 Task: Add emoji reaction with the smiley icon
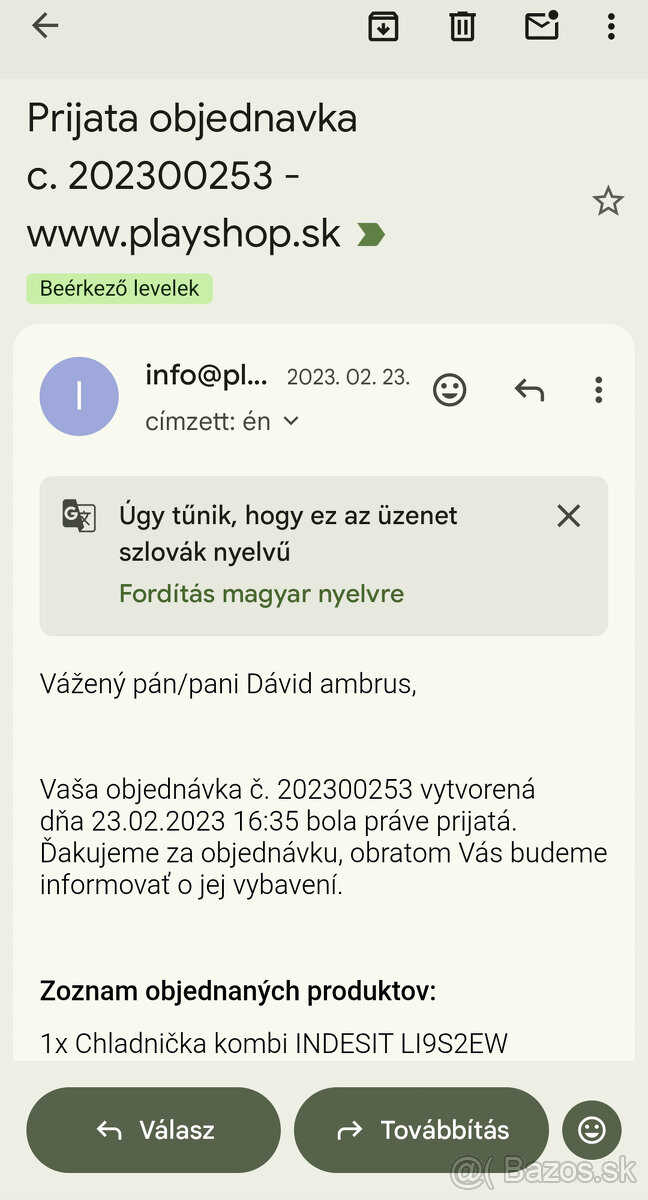point(450,389)
